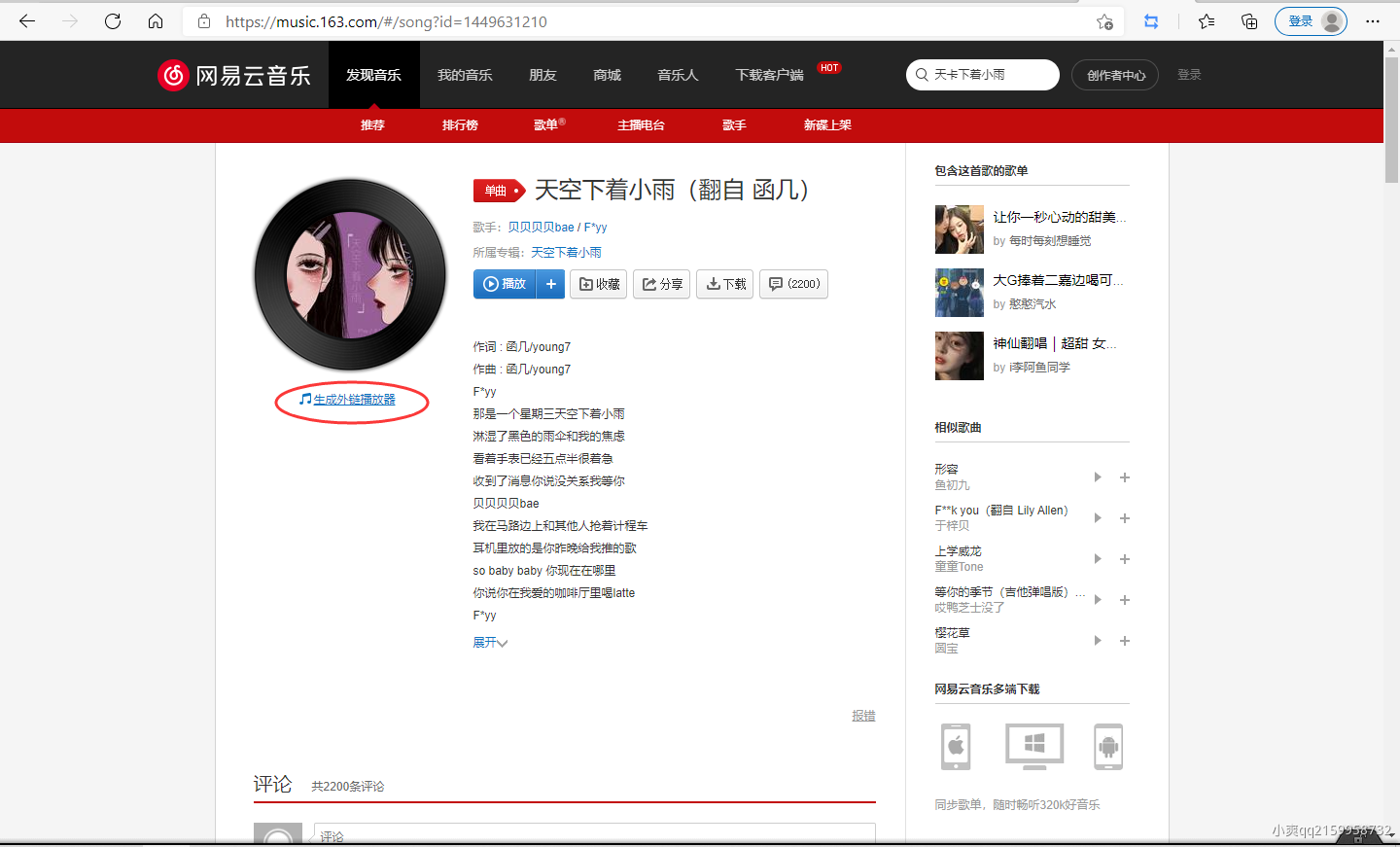The width and height of the screenshot is (1400, 847).
Task: Download the iPhone client via Apple icon
Action: pos(956,747)
